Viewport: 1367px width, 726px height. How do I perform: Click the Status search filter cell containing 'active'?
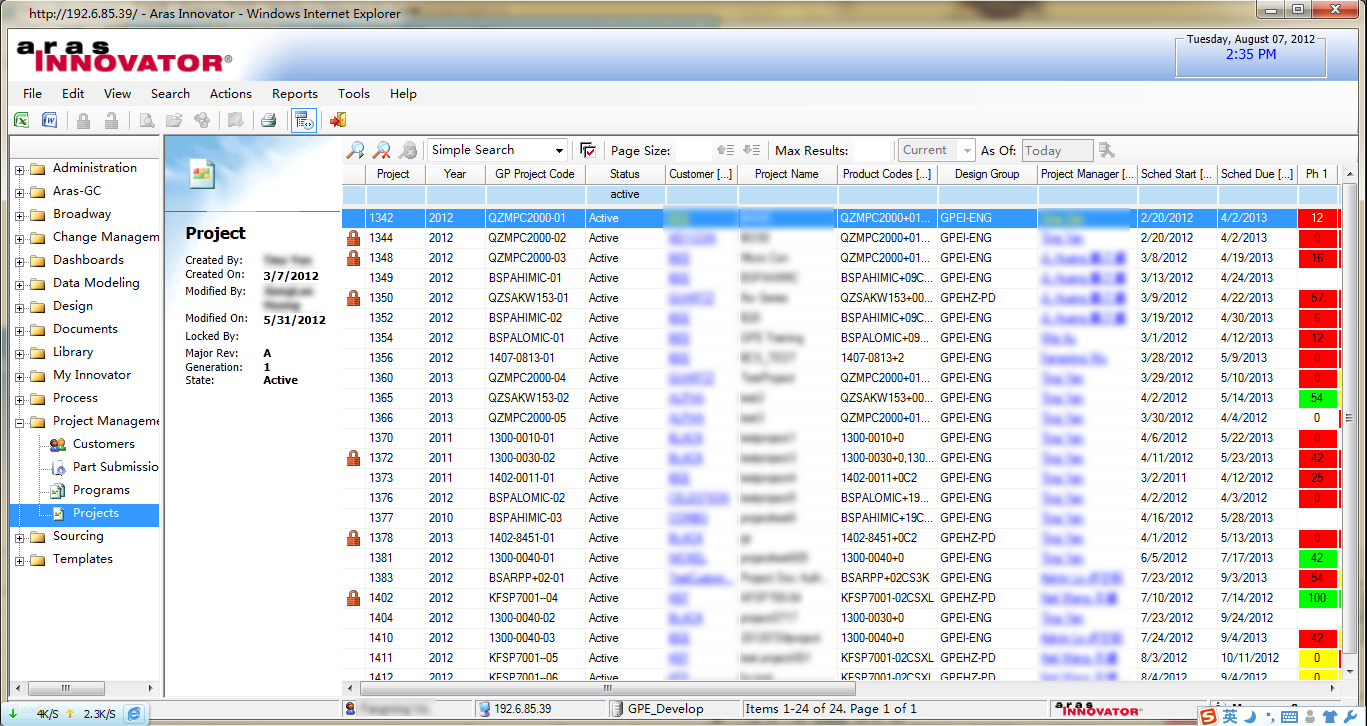[x=625, y=194]
